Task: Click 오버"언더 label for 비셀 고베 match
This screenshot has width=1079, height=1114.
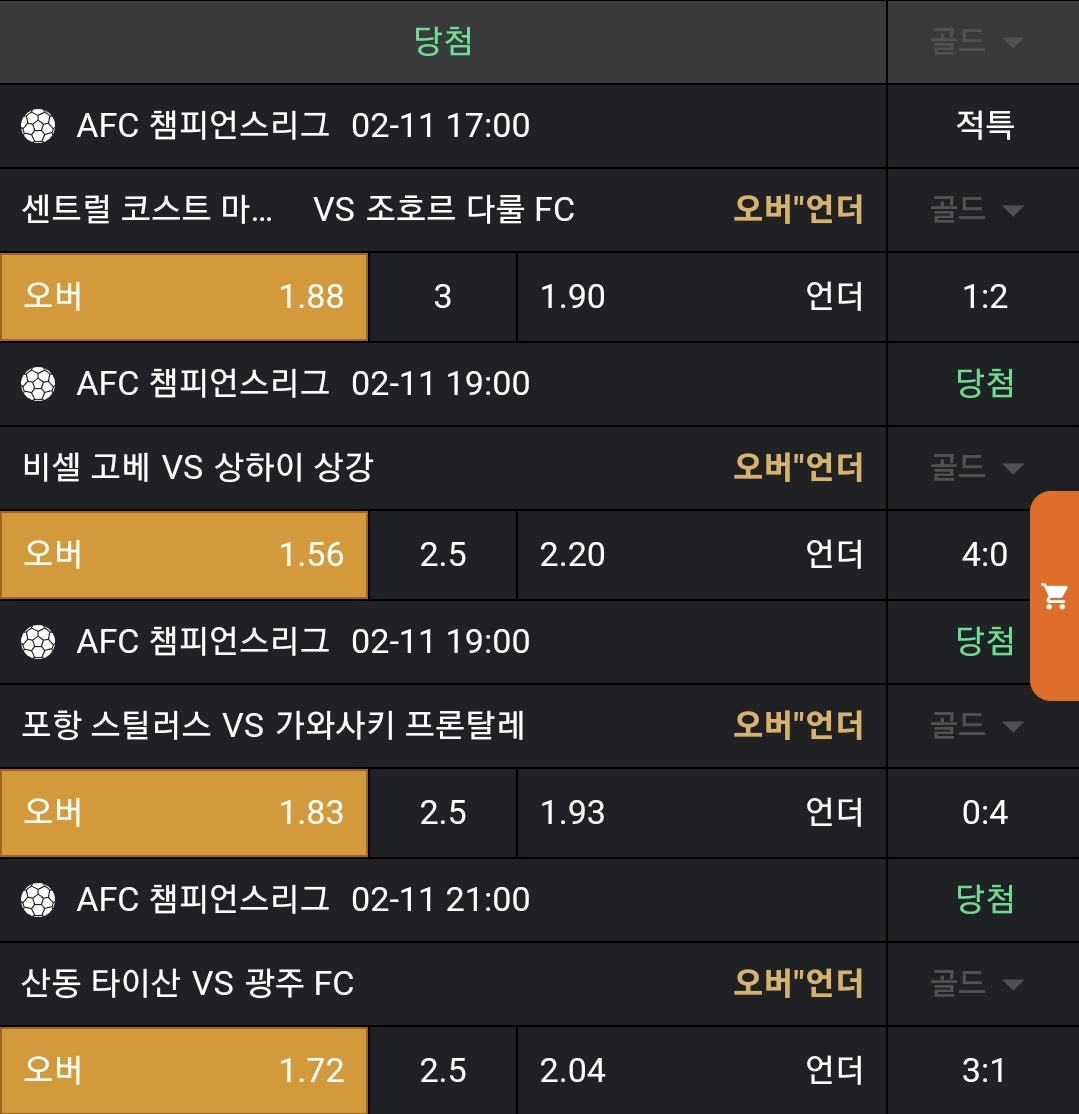Action: click(x=798, y=468)
